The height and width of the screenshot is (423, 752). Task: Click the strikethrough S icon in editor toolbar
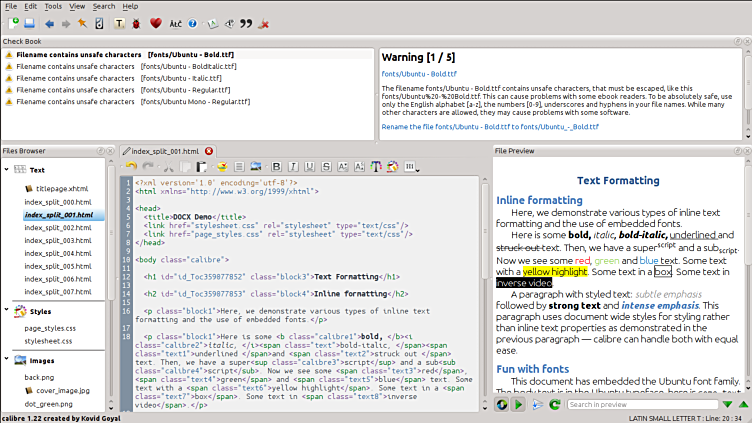click(325, 166)
